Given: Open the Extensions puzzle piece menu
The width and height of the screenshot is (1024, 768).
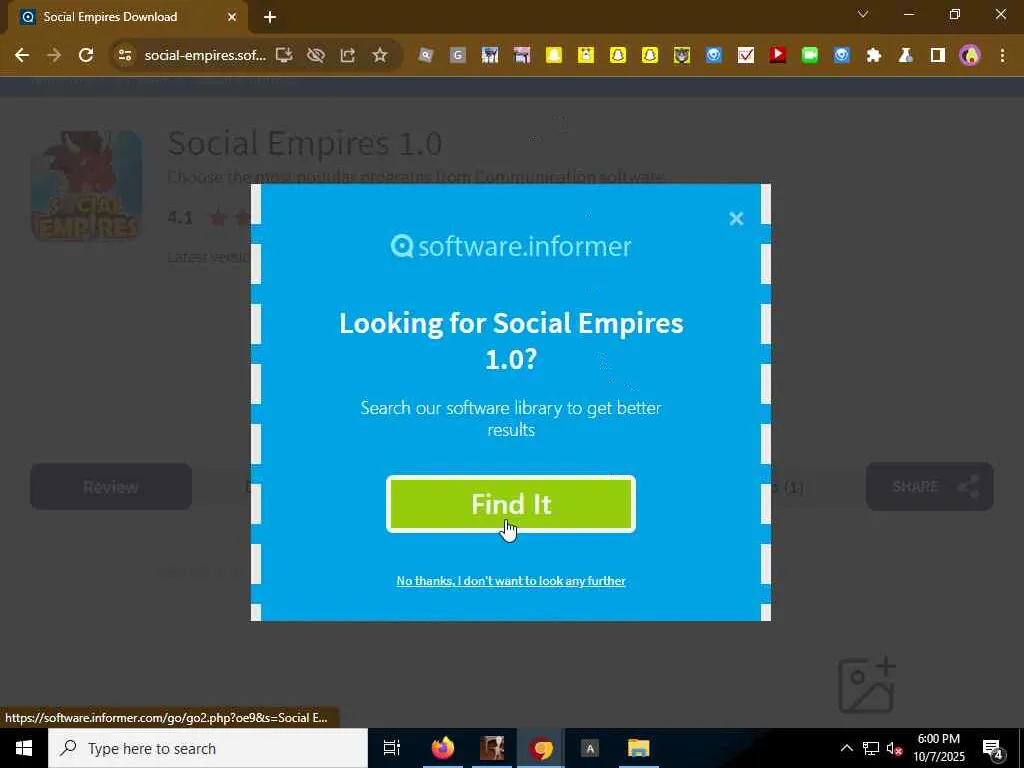Looking at the screenshot, I should tap(874, 56).
